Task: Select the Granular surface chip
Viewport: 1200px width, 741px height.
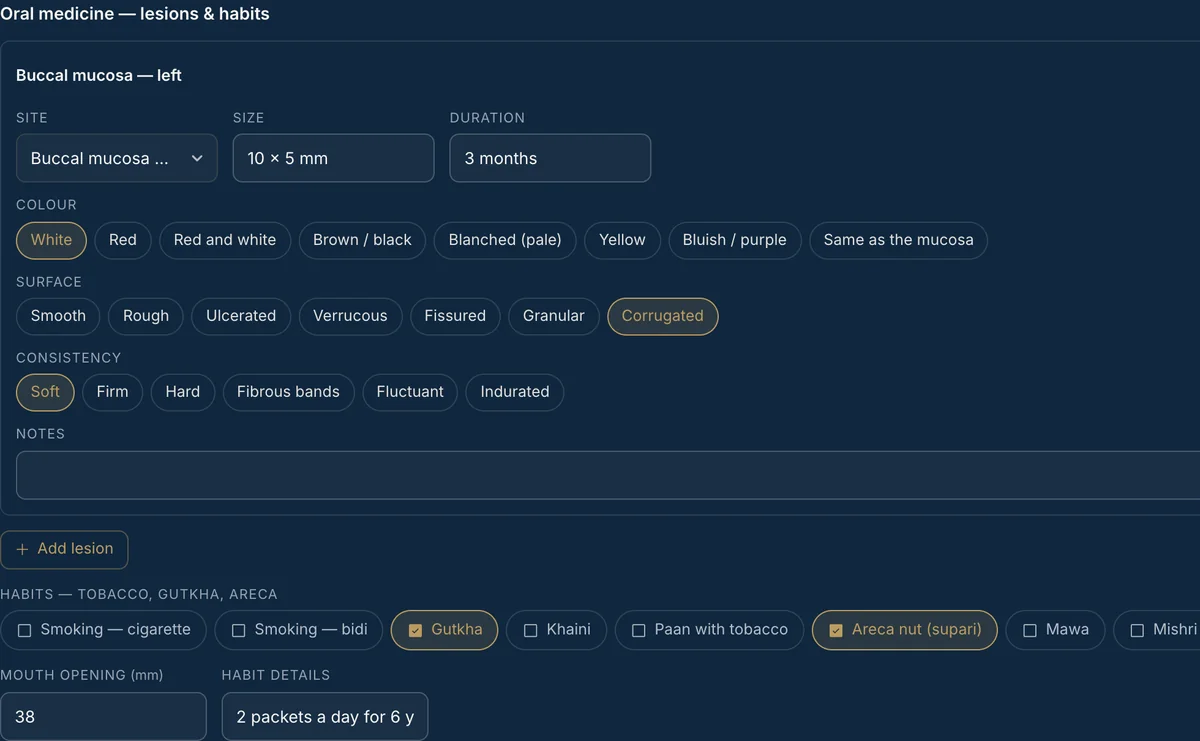Action: click(x=554, y=316)
